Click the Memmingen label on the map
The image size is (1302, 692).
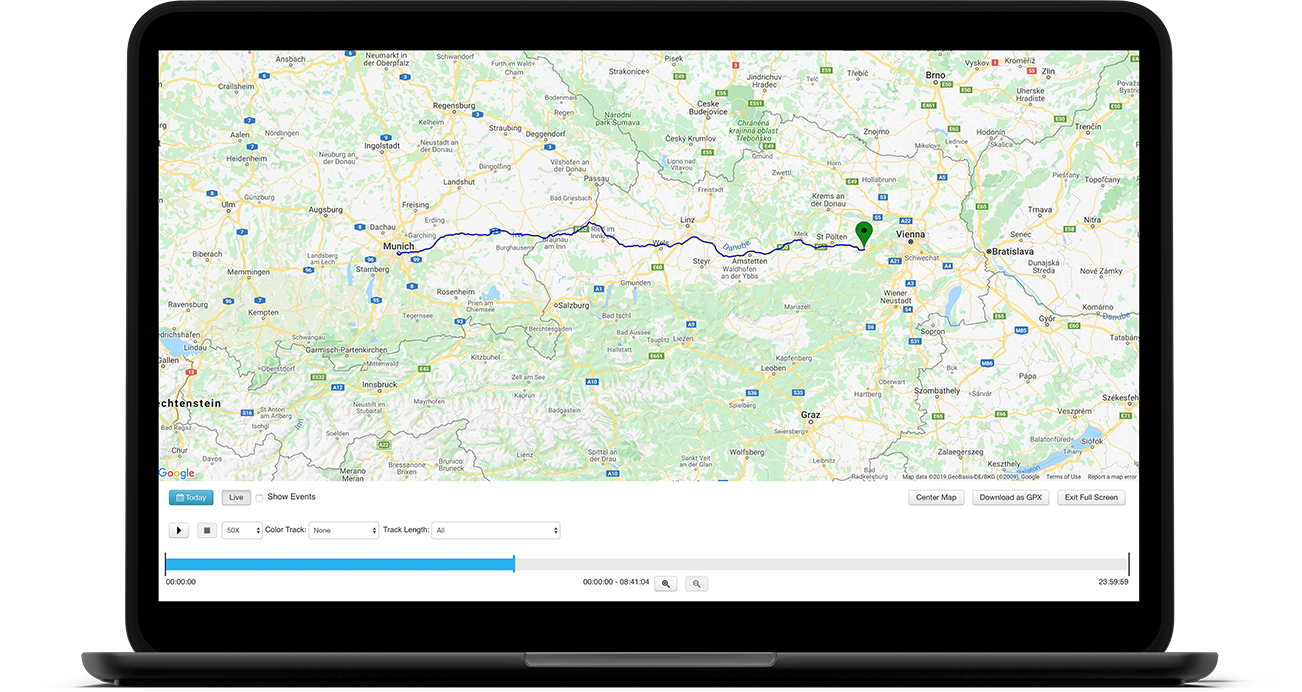249,271
